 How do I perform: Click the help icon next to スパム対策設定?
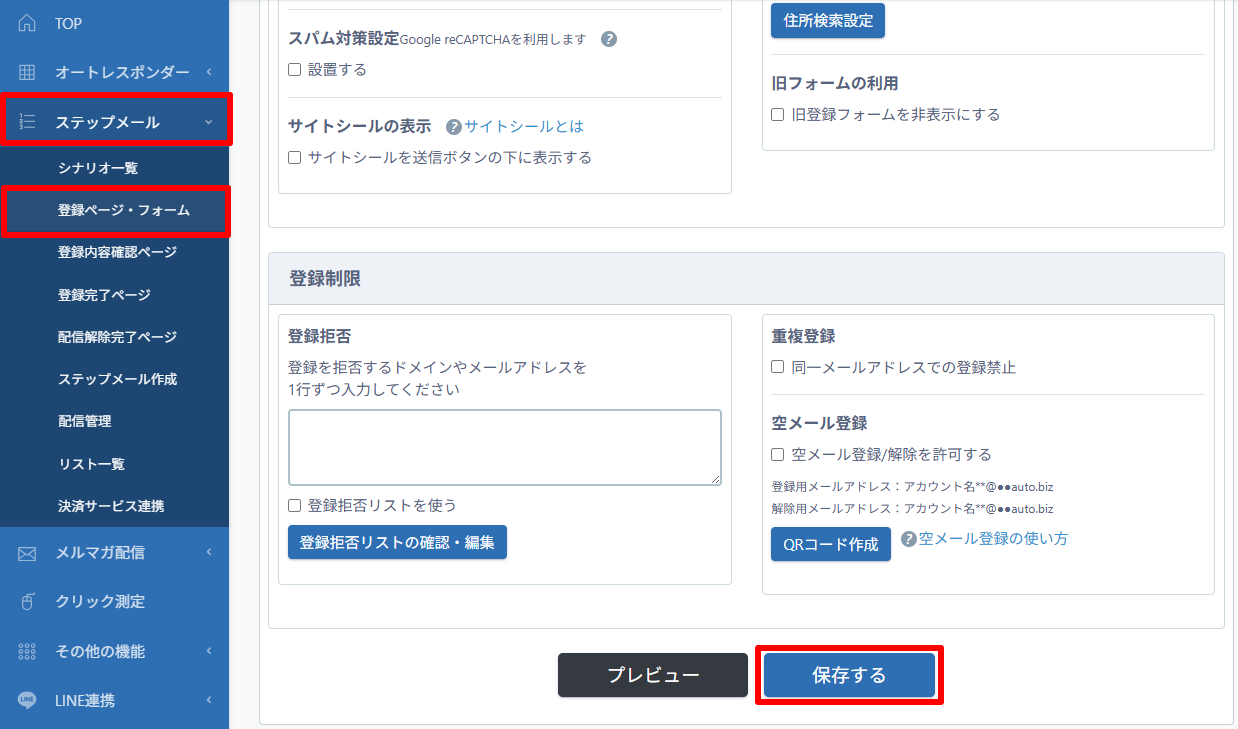(609, 40)
